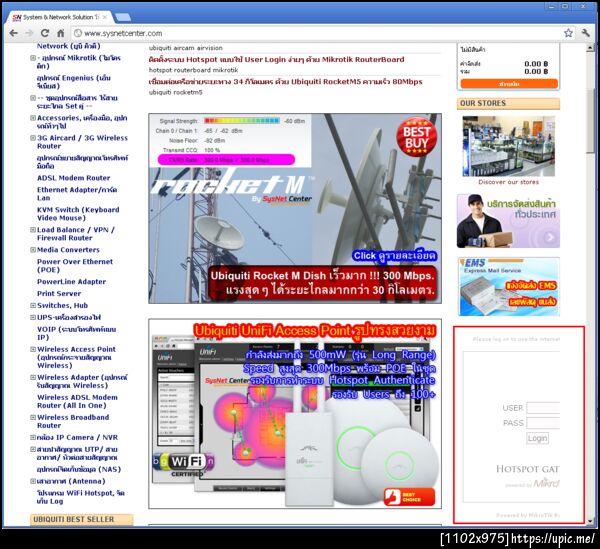600x549 pixels.
Task: Click the orange checkout button in cart
Action: 509,84
